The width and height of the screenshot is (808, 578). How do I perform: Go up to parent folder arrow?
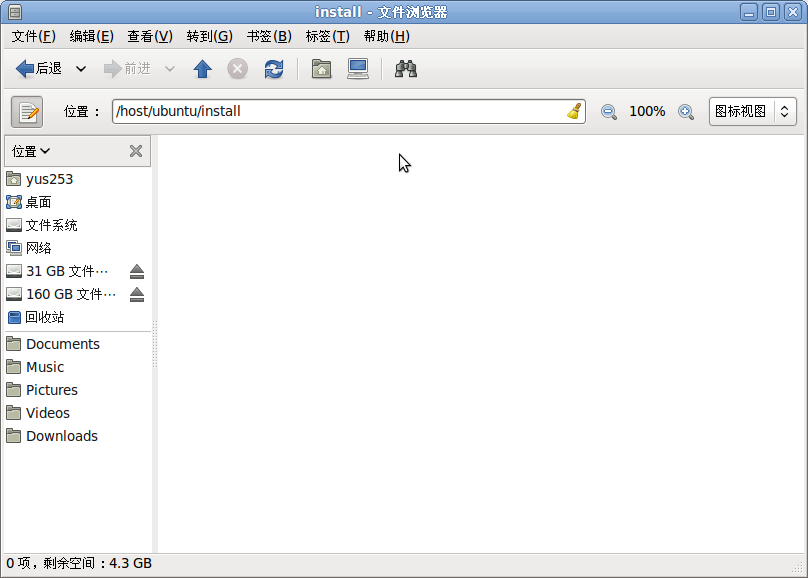point(203,69)
